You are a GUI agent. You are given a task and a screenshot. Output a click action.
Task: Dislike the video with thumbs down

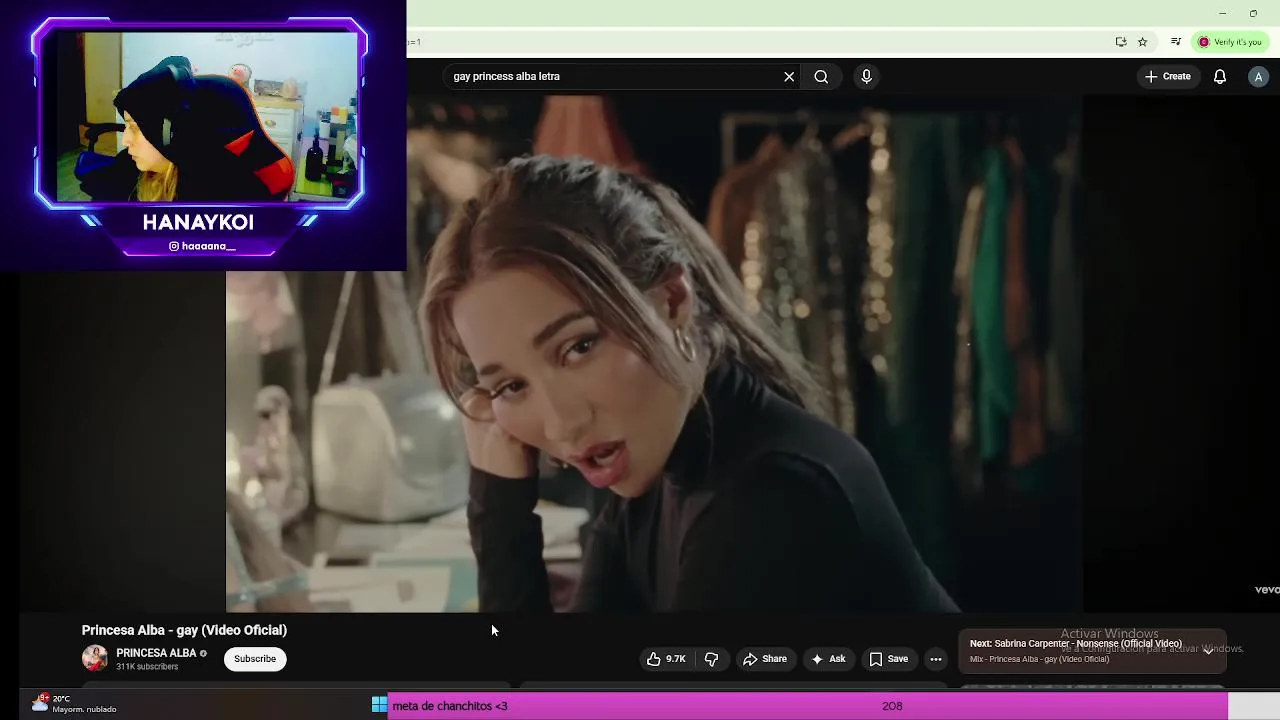coord(711,659)
